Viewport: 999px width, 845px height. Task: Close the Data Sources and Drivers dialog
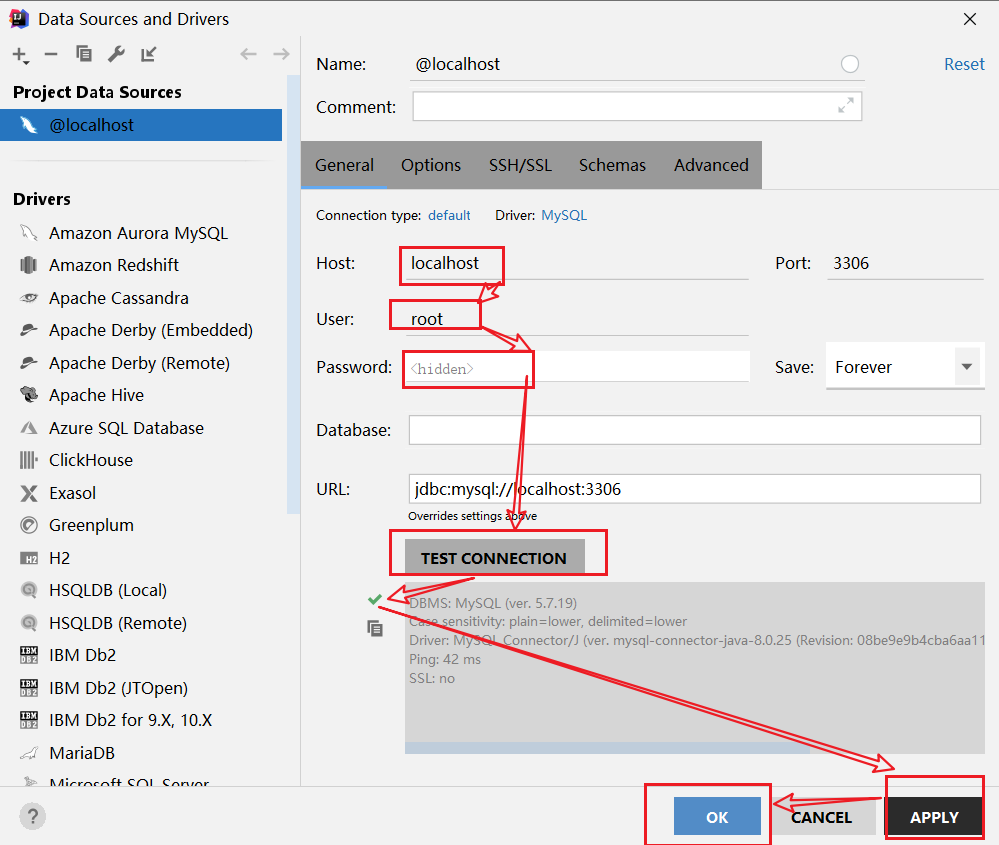[x=970, y=19]
